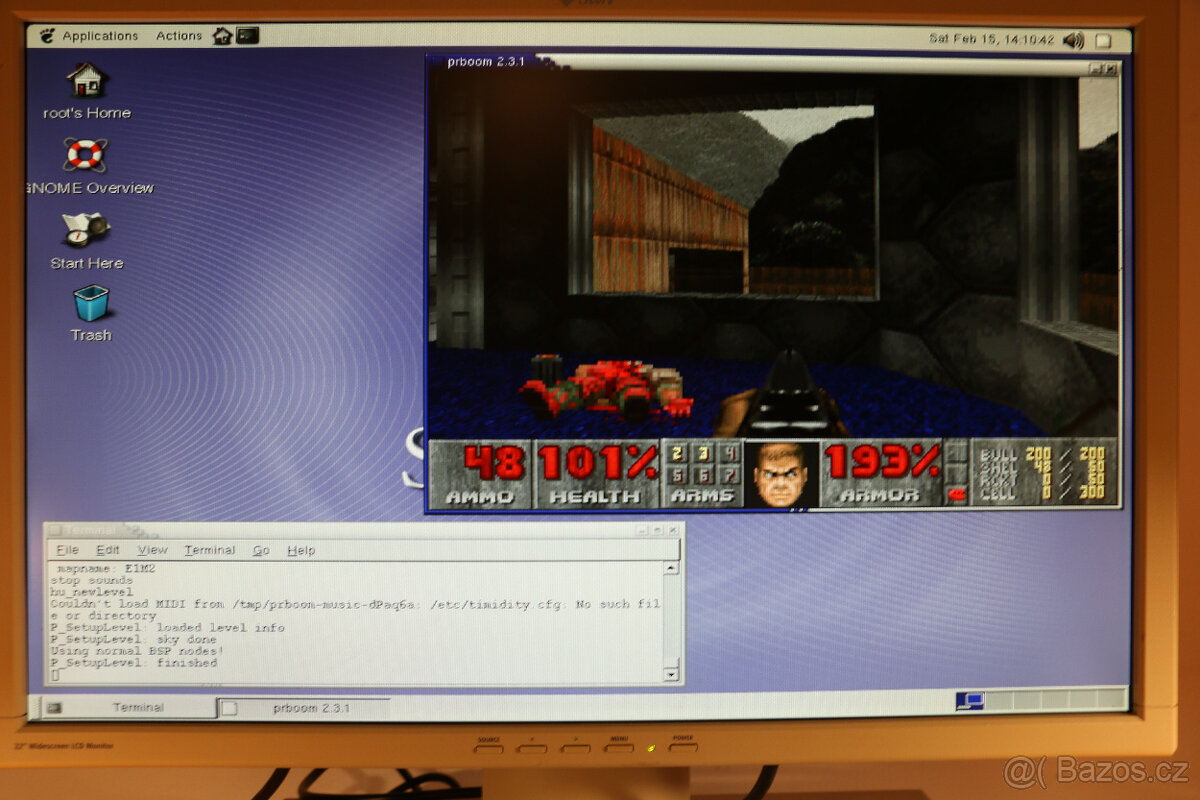Click the window list icon at panel's right end
The height and width of the screenshot is (800, 1200).
pyautogui.click(x=1102, y=41)
